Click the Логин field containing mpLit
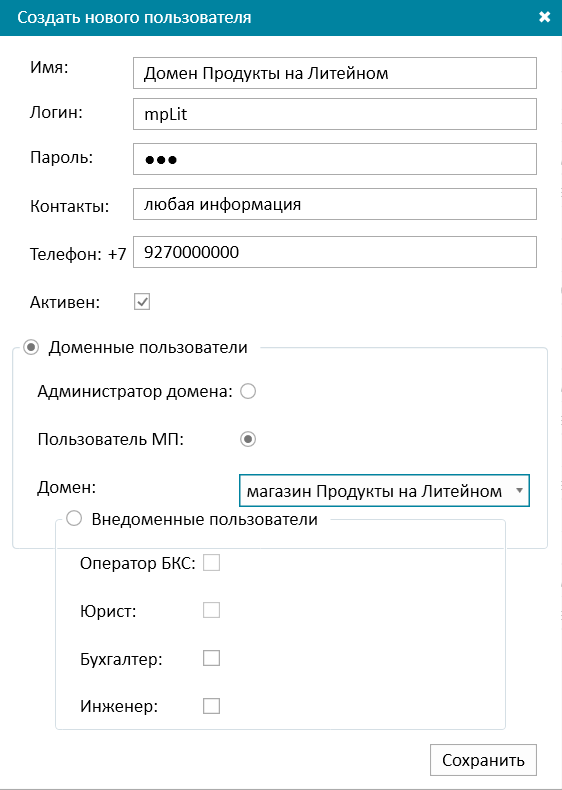562x790 pixels. pyautogui.click(x=335, y=114)
